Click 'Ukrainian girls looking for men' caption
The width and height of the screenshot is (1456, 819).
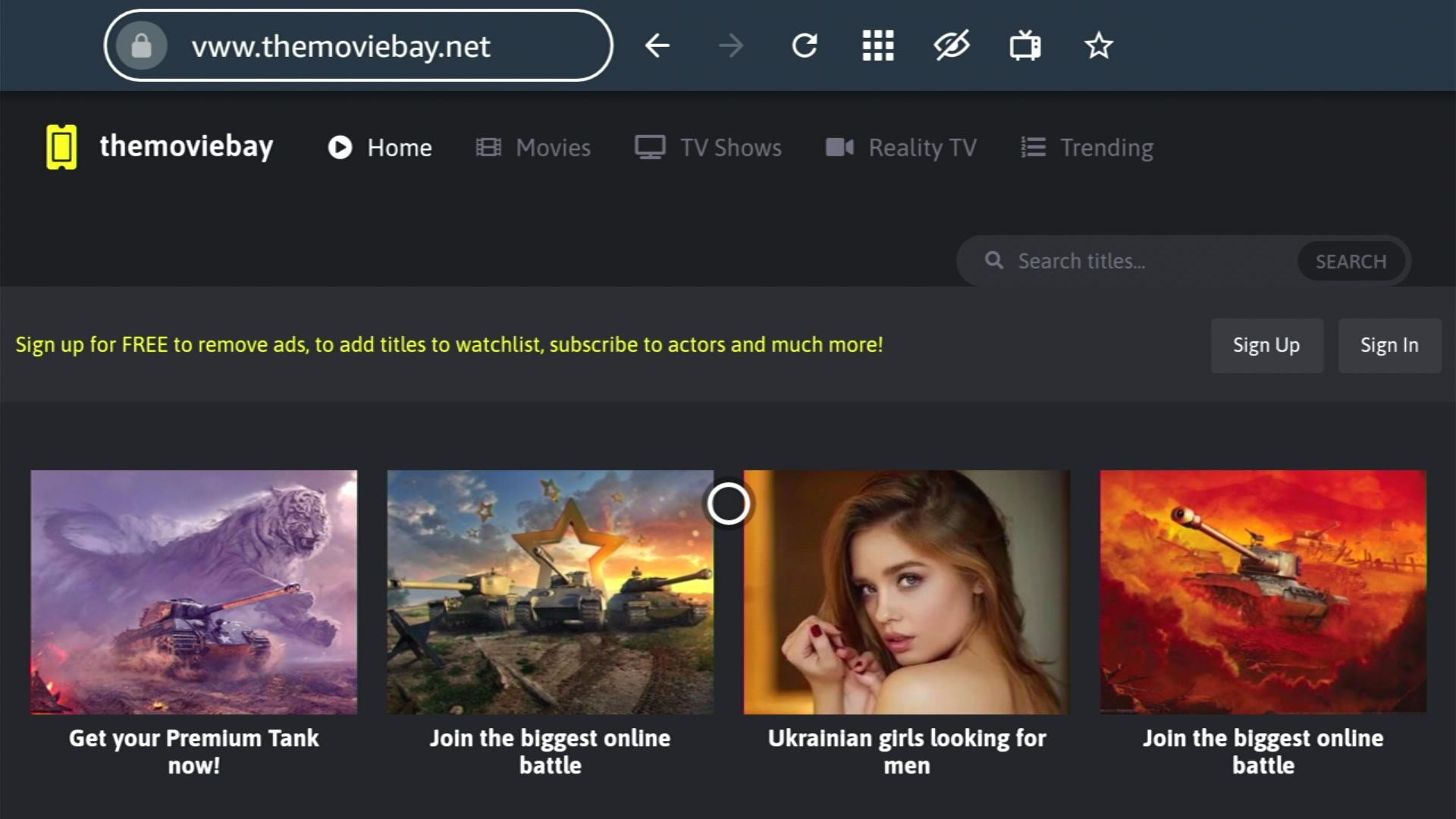point(906,752)
